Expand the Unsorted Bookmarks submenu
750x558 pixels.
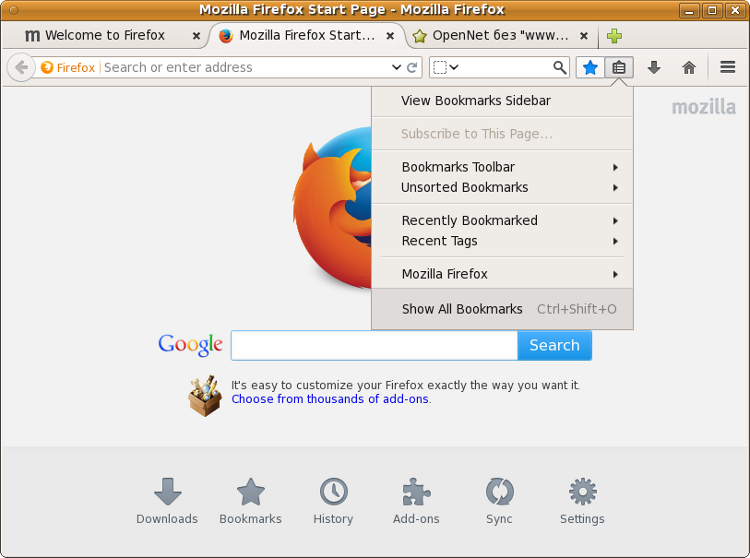502,187
